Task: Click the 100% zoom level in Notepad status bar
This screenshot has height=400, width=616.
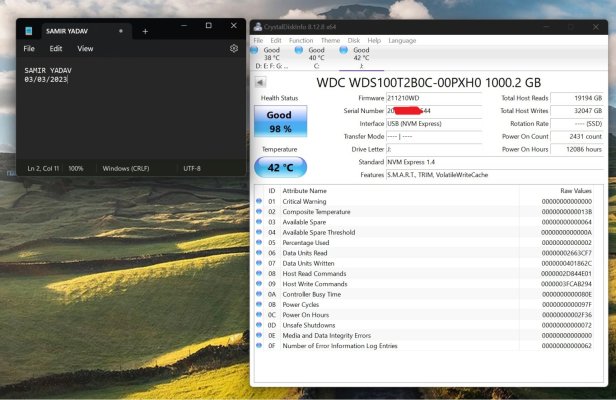Action: (x=76, y=169)
